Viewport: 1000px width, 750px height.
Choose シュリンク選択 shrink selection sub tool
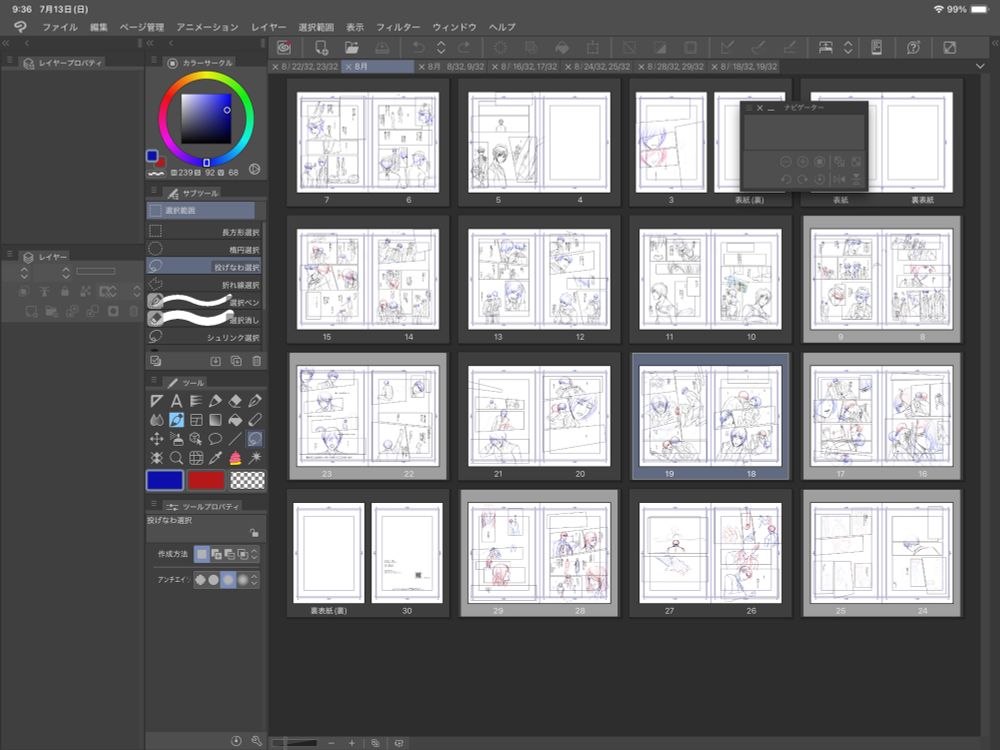(x=204, y=337)
